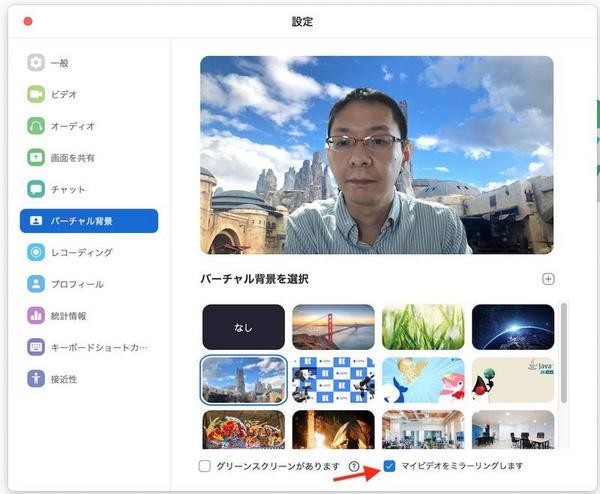Viewport: 600px width, 494px height.
Task: Close the settings window with red button
Action: pos(28,21)
